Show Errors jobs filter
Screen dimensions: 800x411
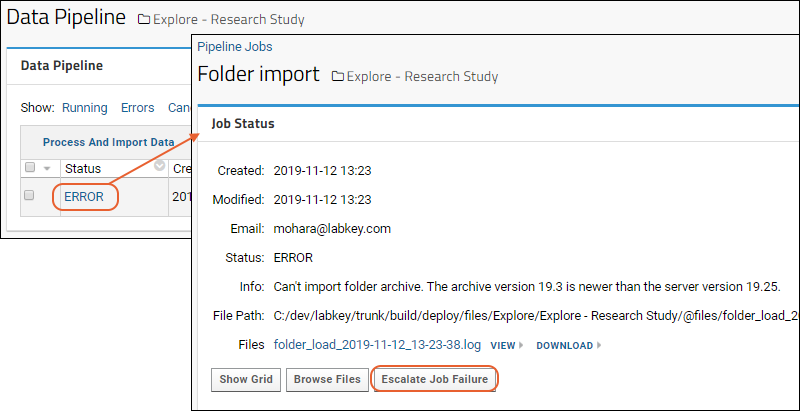[137, 108]
